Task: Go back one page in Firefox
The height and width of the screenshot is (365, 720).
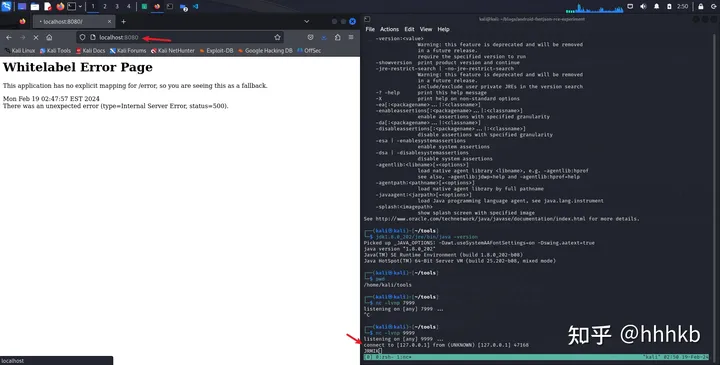Action: coord(9,38)
